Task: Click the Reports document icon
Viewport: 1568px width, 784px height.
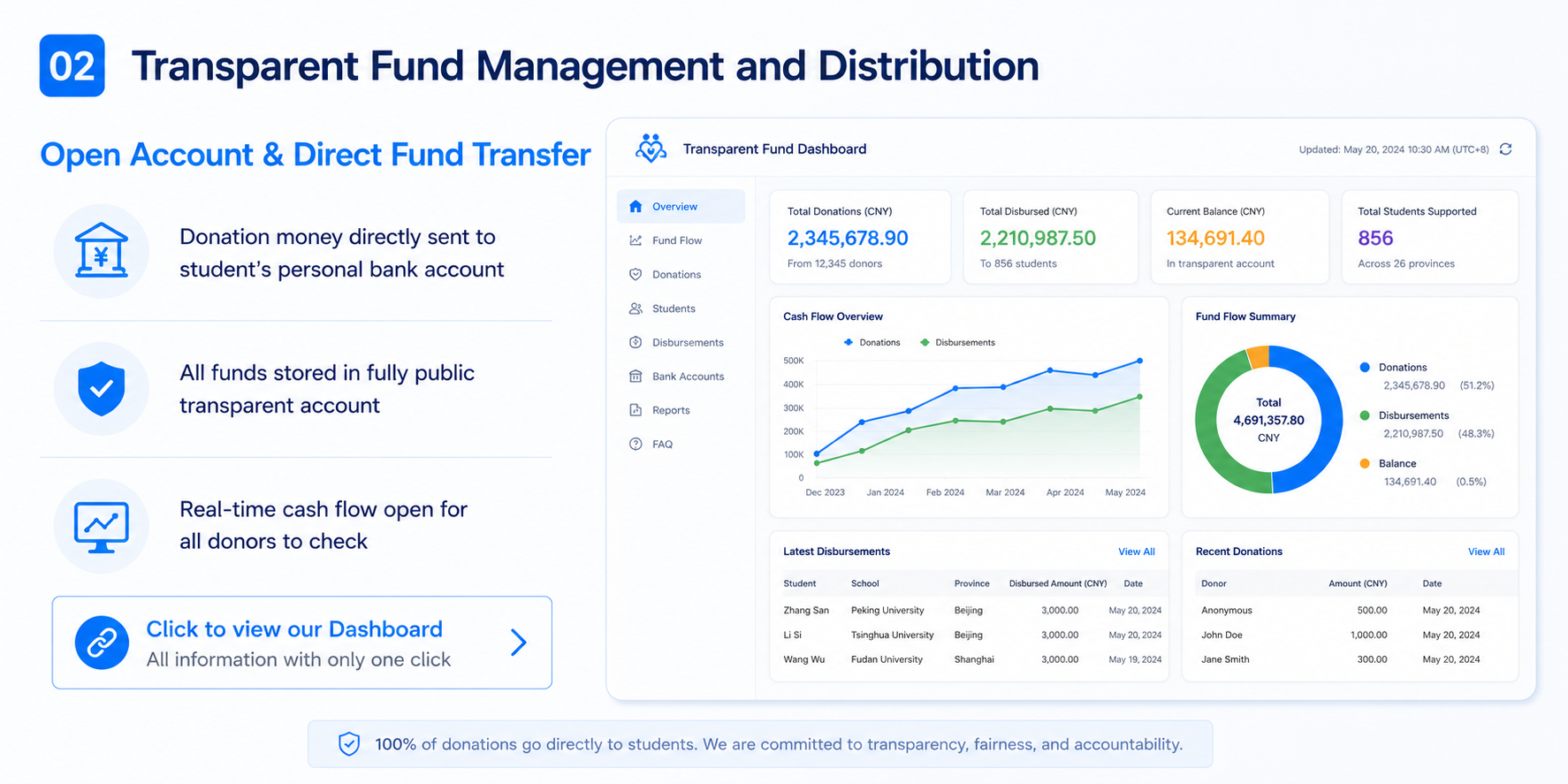Action: [x=636, y=410]
